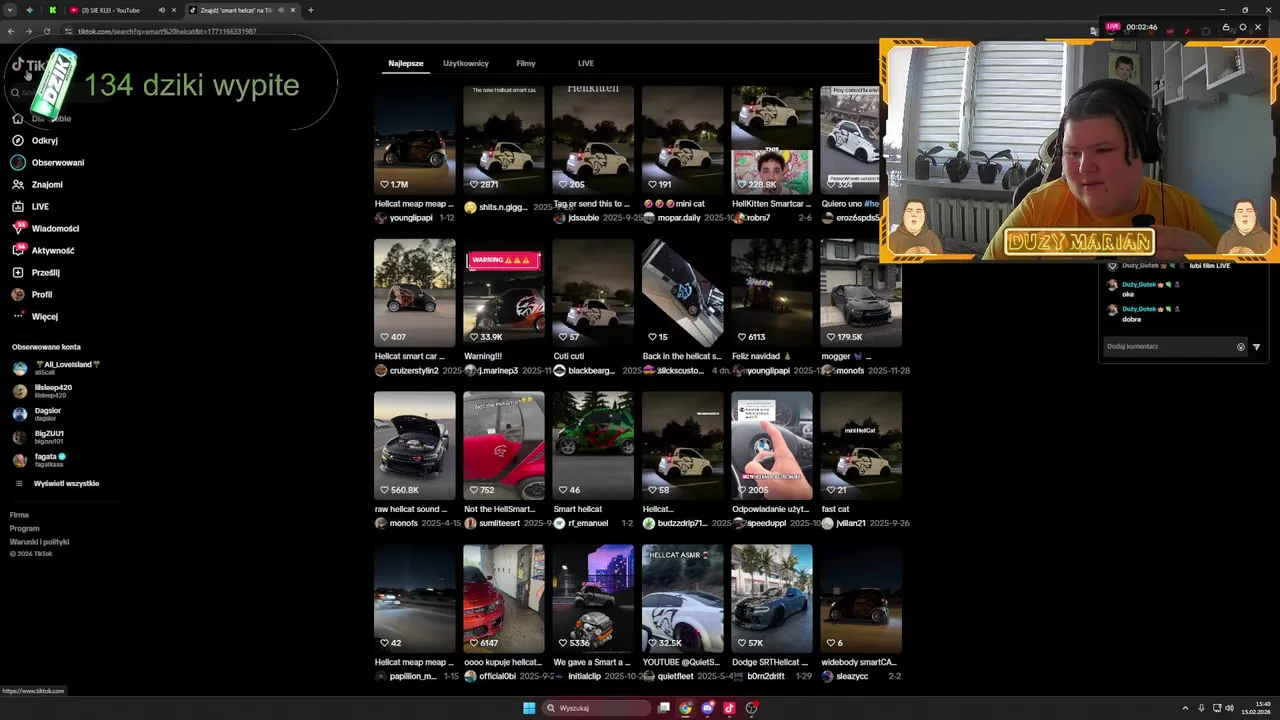Select the Najlepsze tab

tap(406, 63)
